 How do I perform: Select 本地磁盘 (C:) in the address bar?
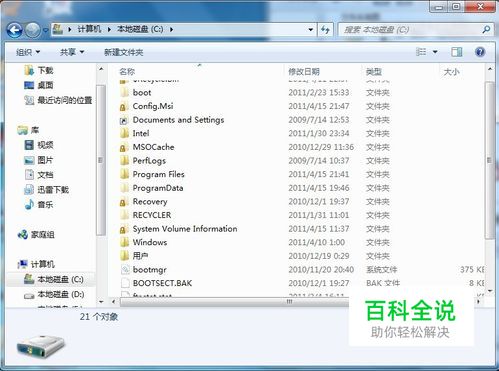[x=140, y=29]
